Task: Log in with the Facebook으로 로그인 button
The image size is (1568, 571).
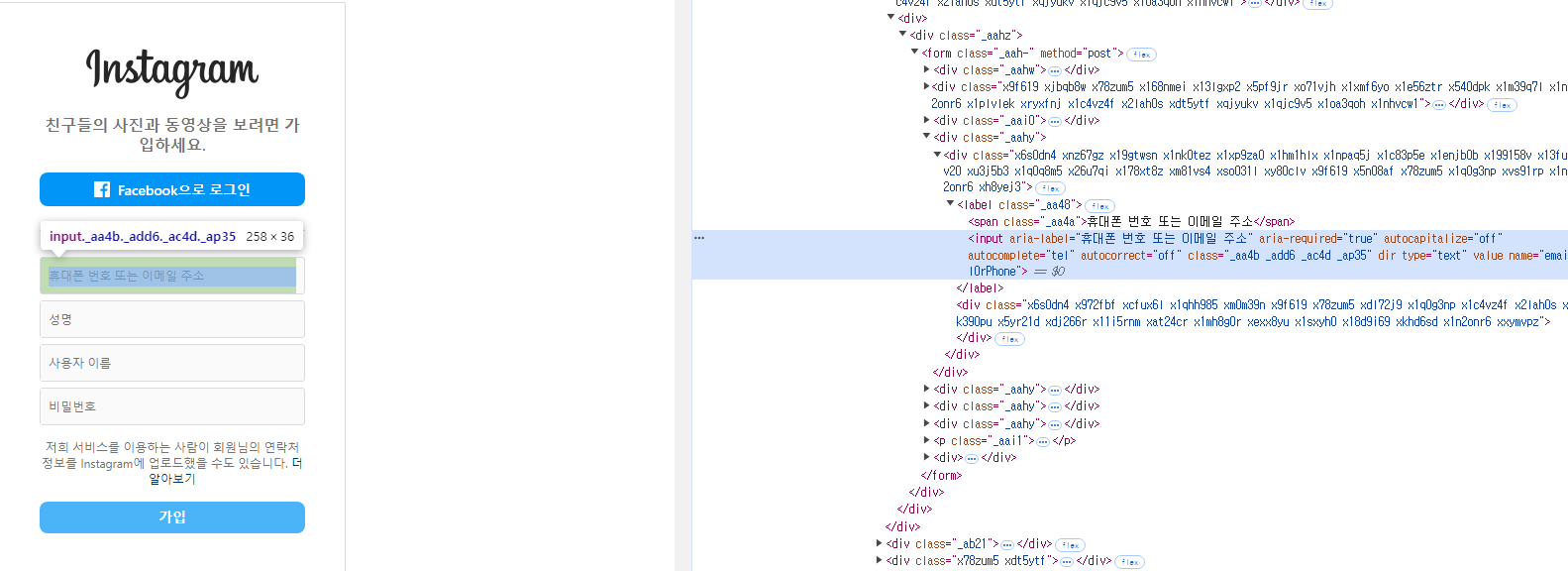Action: coord(172,189)
